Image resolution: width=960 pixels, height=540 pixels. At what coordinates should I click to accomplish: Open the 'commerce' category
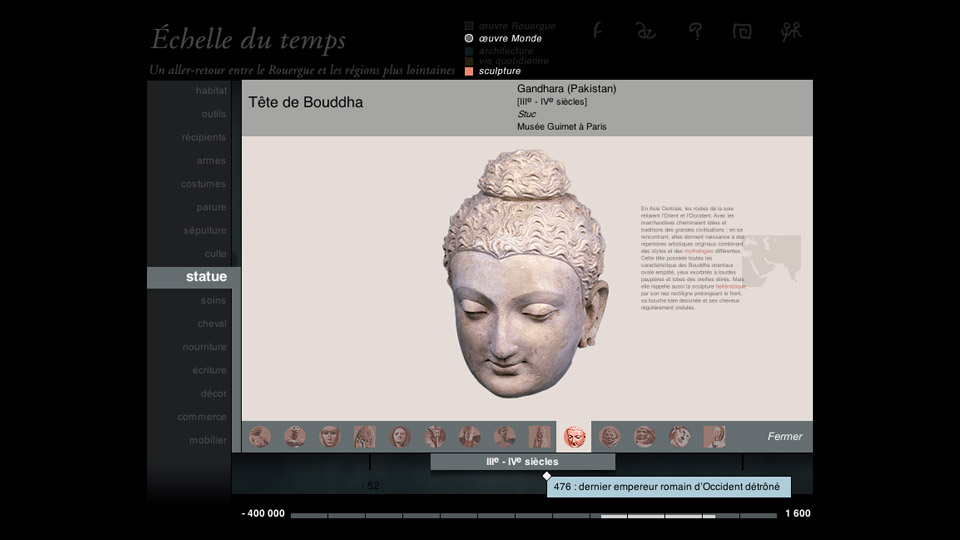point(202,416)
